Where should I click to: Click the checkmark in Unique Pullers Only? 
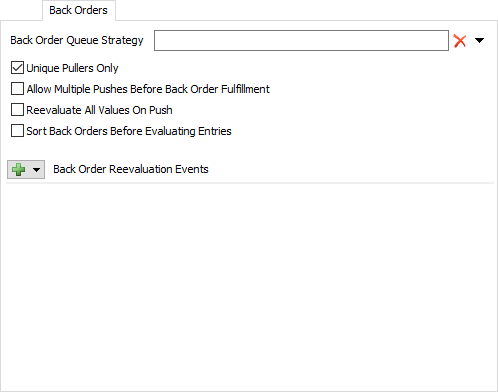[x=17, y=68]
